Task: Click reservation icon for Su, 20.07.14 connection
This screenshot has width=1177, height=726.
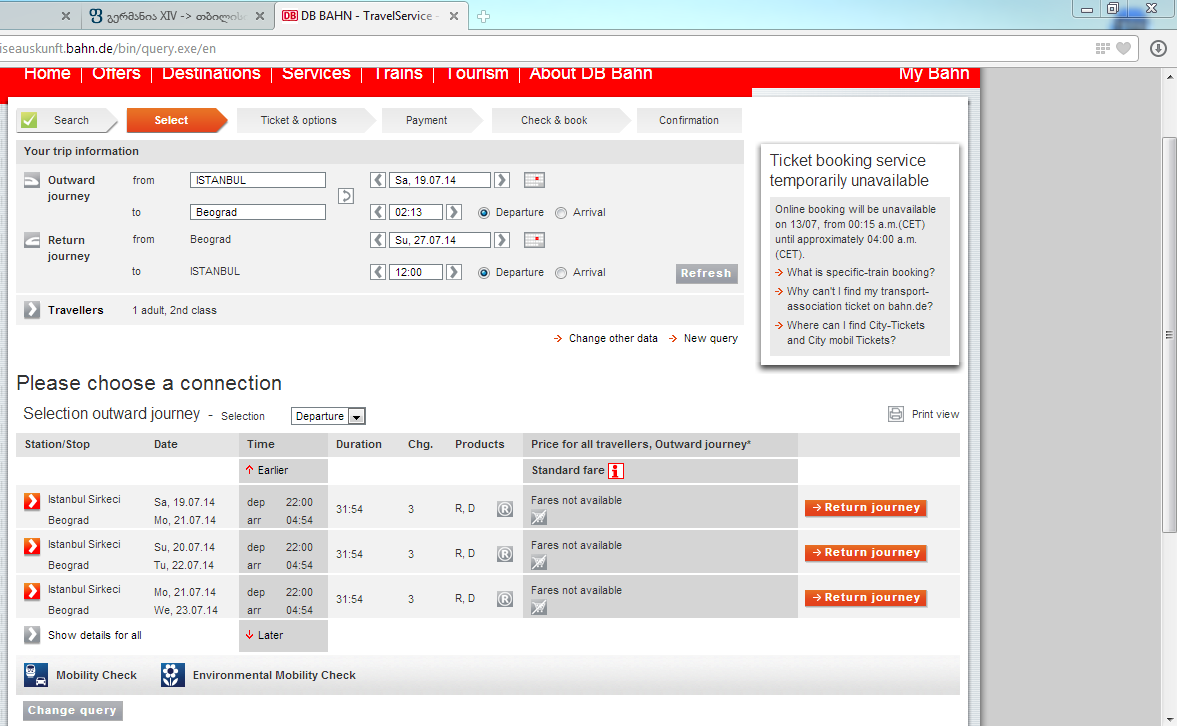Action: (504, 554)
